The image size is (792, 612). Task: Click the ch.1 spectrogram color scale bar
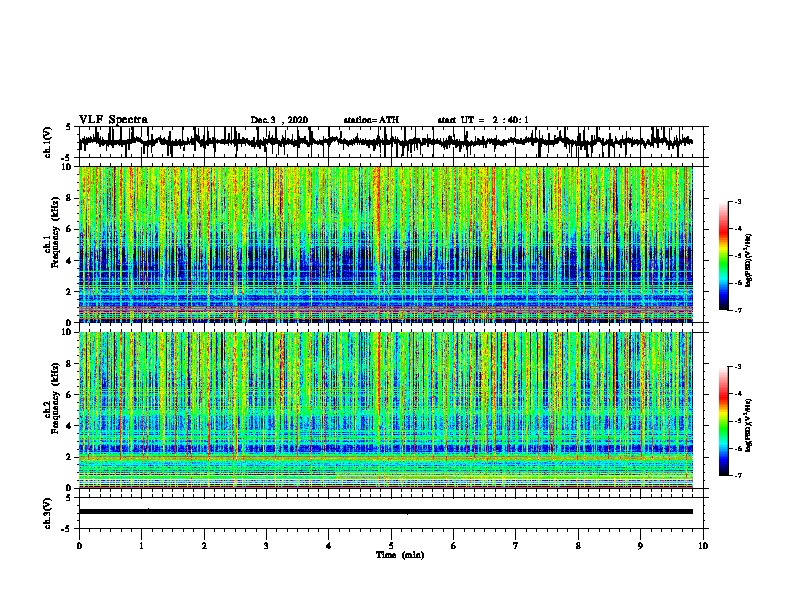click(x=724, y=256)
